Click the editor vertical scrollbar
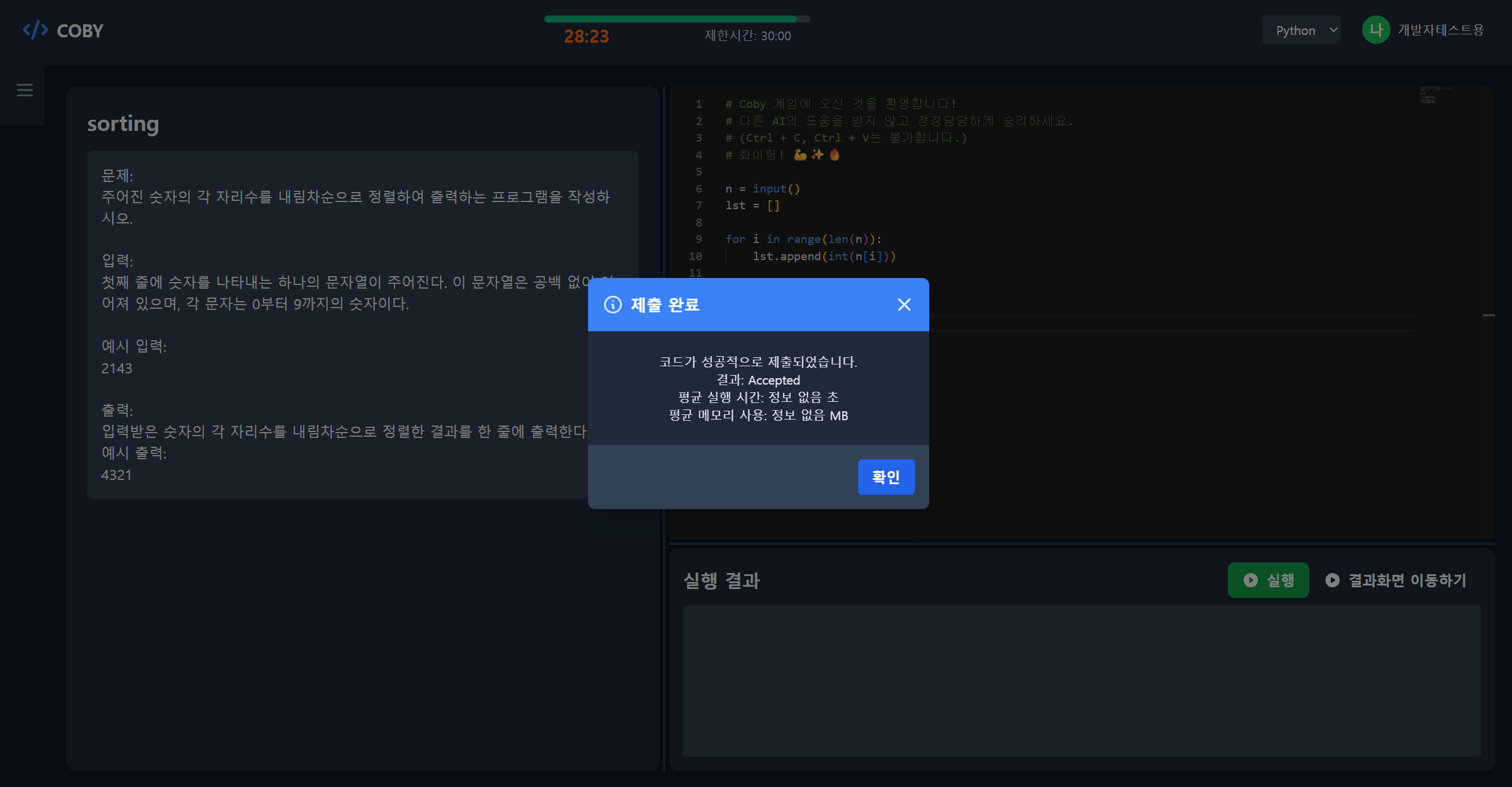The width and height of the screenshot is (1512, 787). coord(1490,316)
